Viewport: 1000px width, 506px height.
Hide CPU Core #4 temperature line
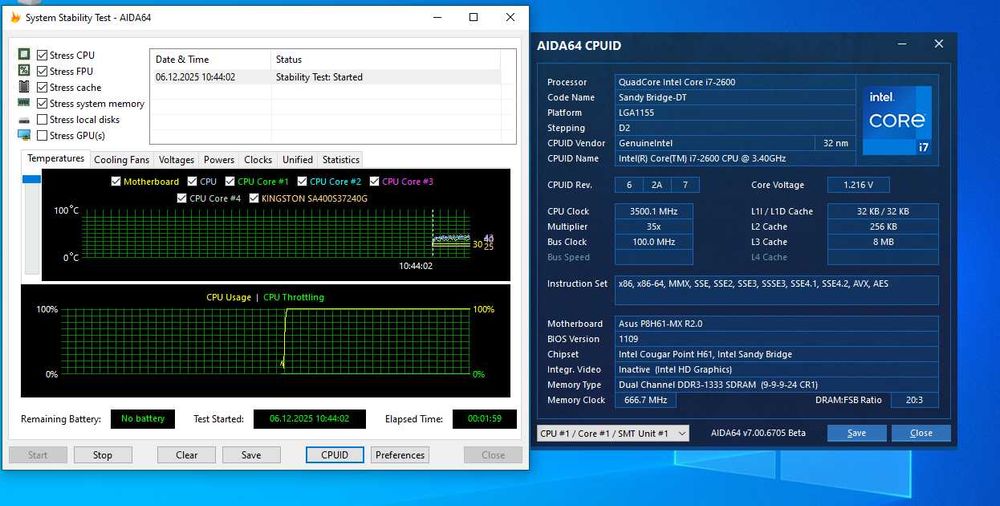182,198
